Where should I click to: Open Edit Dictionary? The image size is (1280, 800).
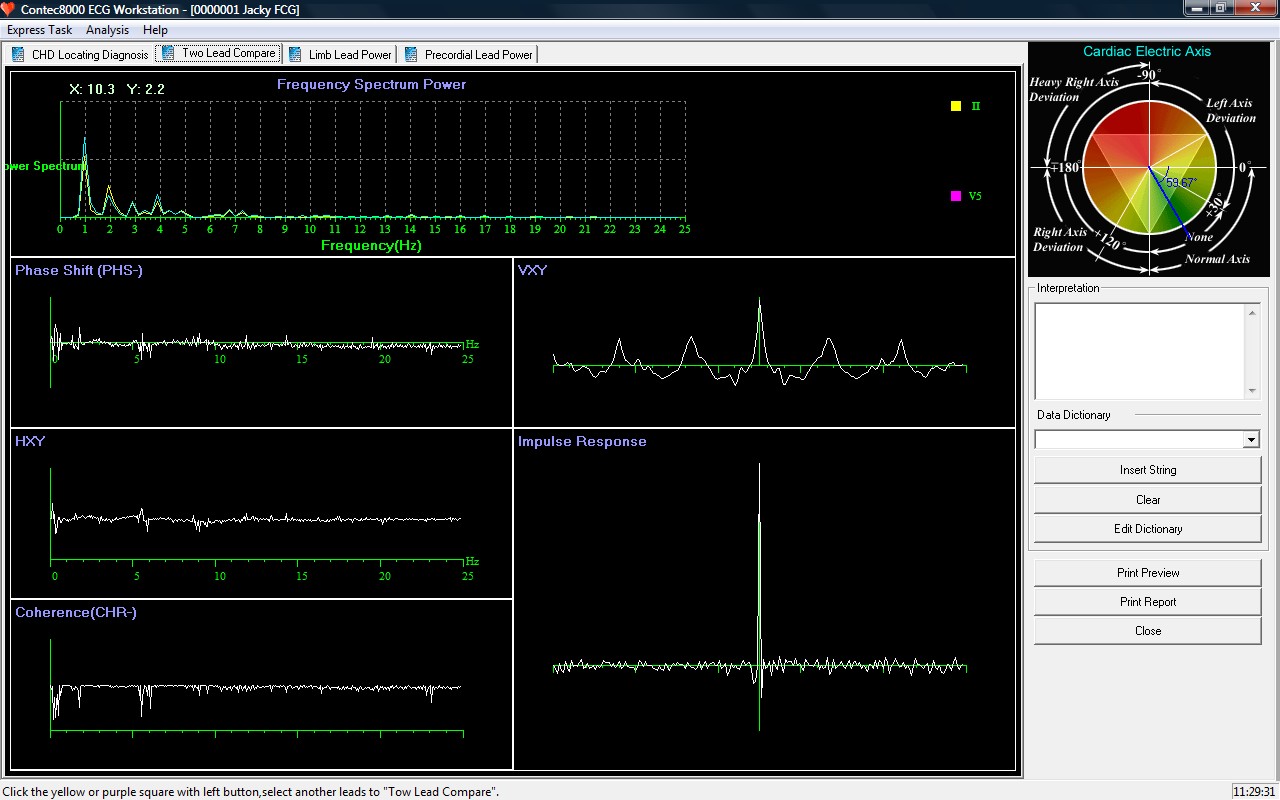pyautogui.click(x=1147, y=529)
